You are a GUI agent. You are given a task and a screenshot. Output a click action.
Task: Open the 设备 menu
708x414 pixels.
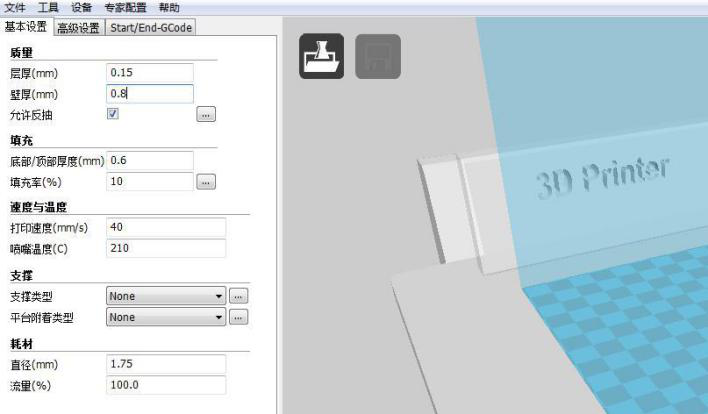(x=81, y=8)
